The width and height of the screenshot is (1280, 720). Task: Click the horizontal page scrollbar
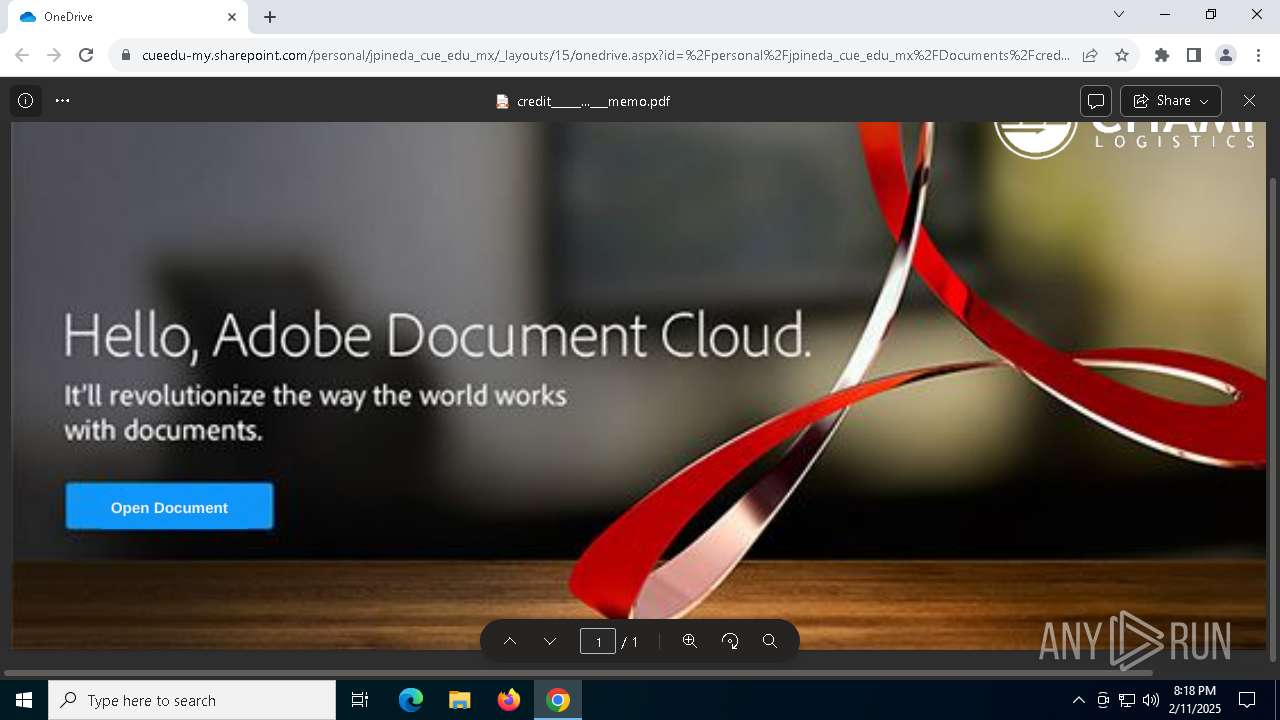click(578, 673)
